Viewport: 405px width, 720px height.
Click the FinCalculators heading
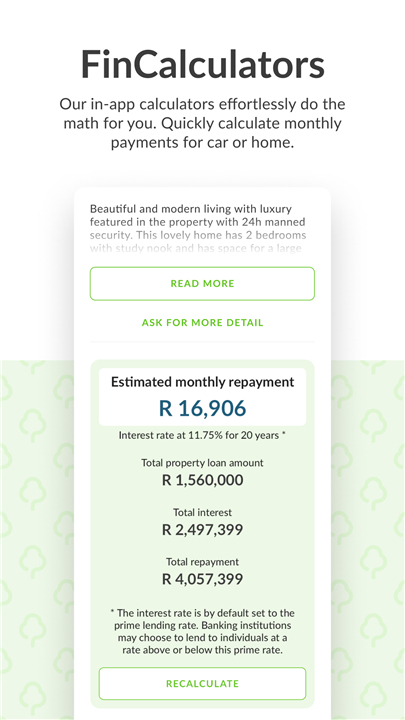202,64
